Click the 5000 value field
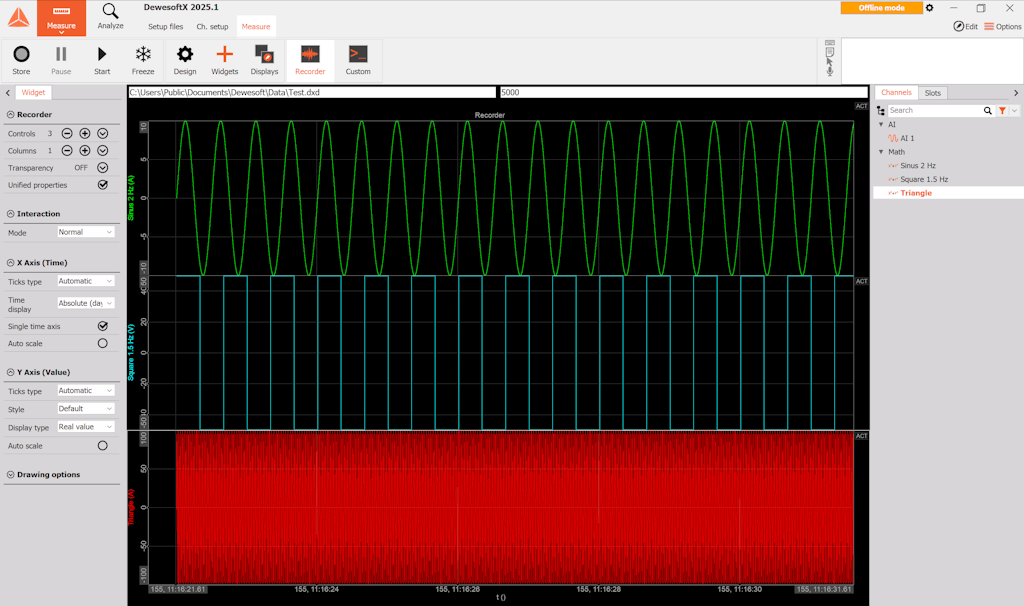 683,93
